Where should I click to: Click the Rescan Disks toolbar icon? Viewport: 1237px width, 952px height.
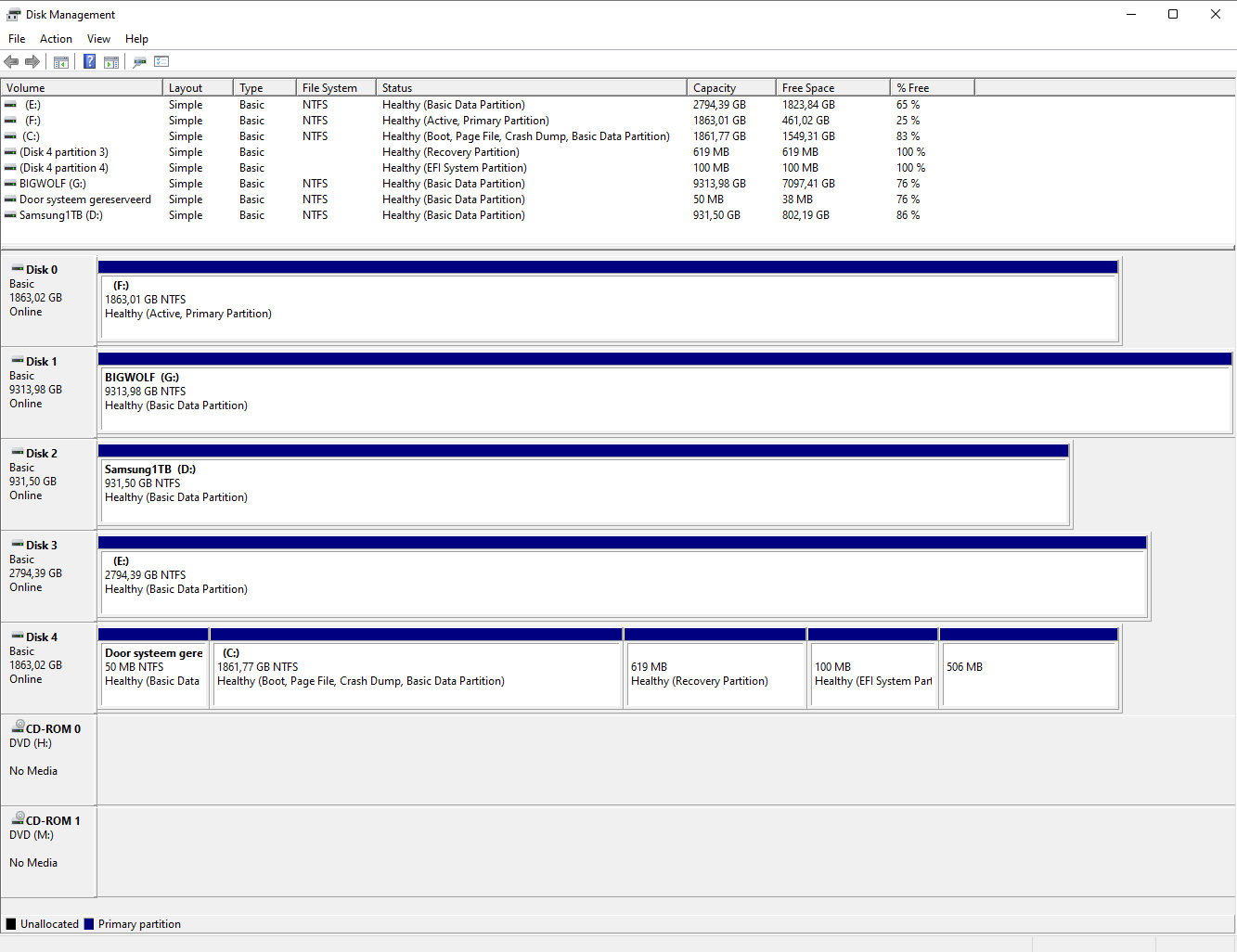click(x=139, y=62)
